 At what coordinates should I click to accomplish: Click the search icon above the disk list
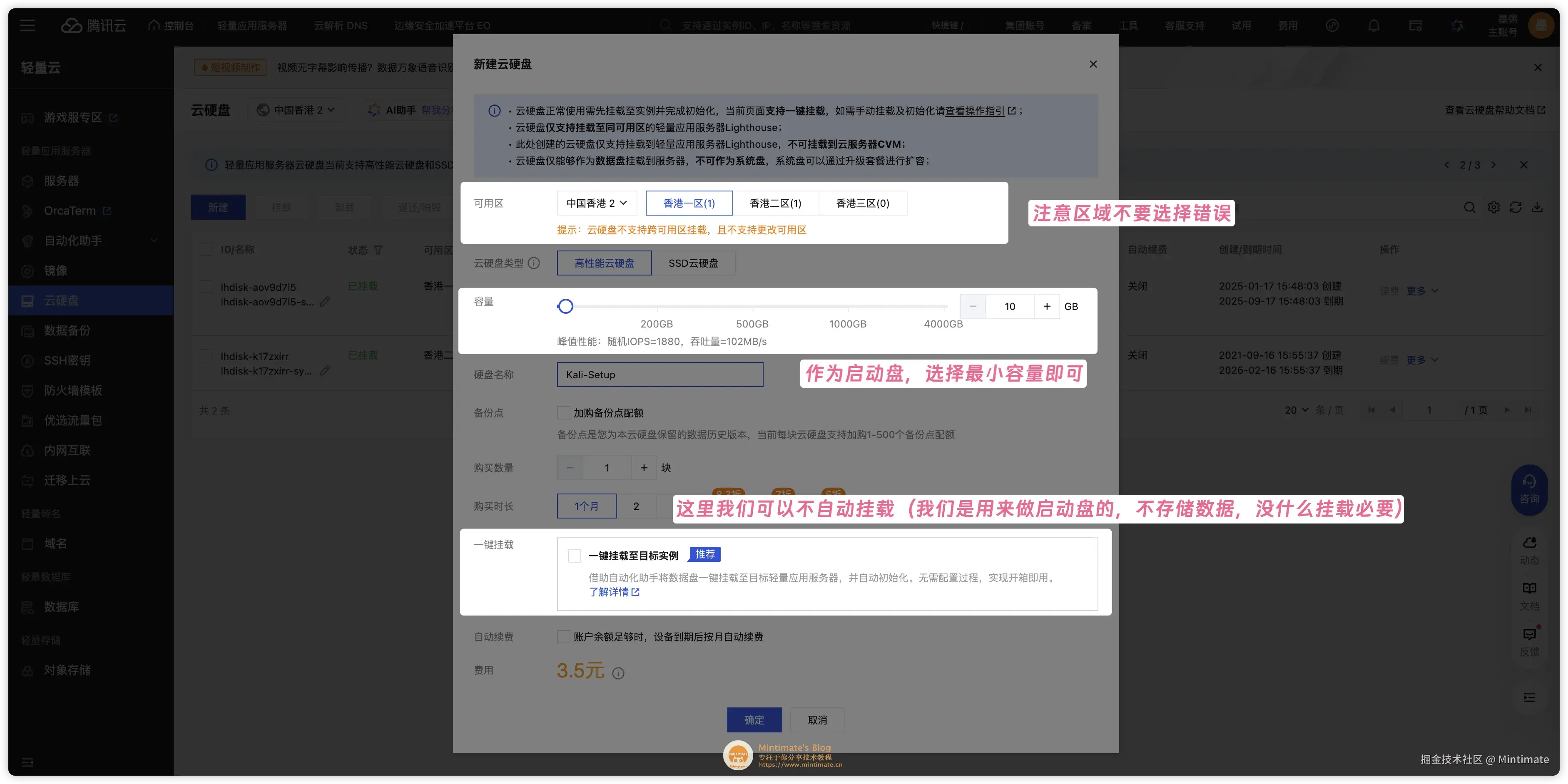pos(1469,207)
